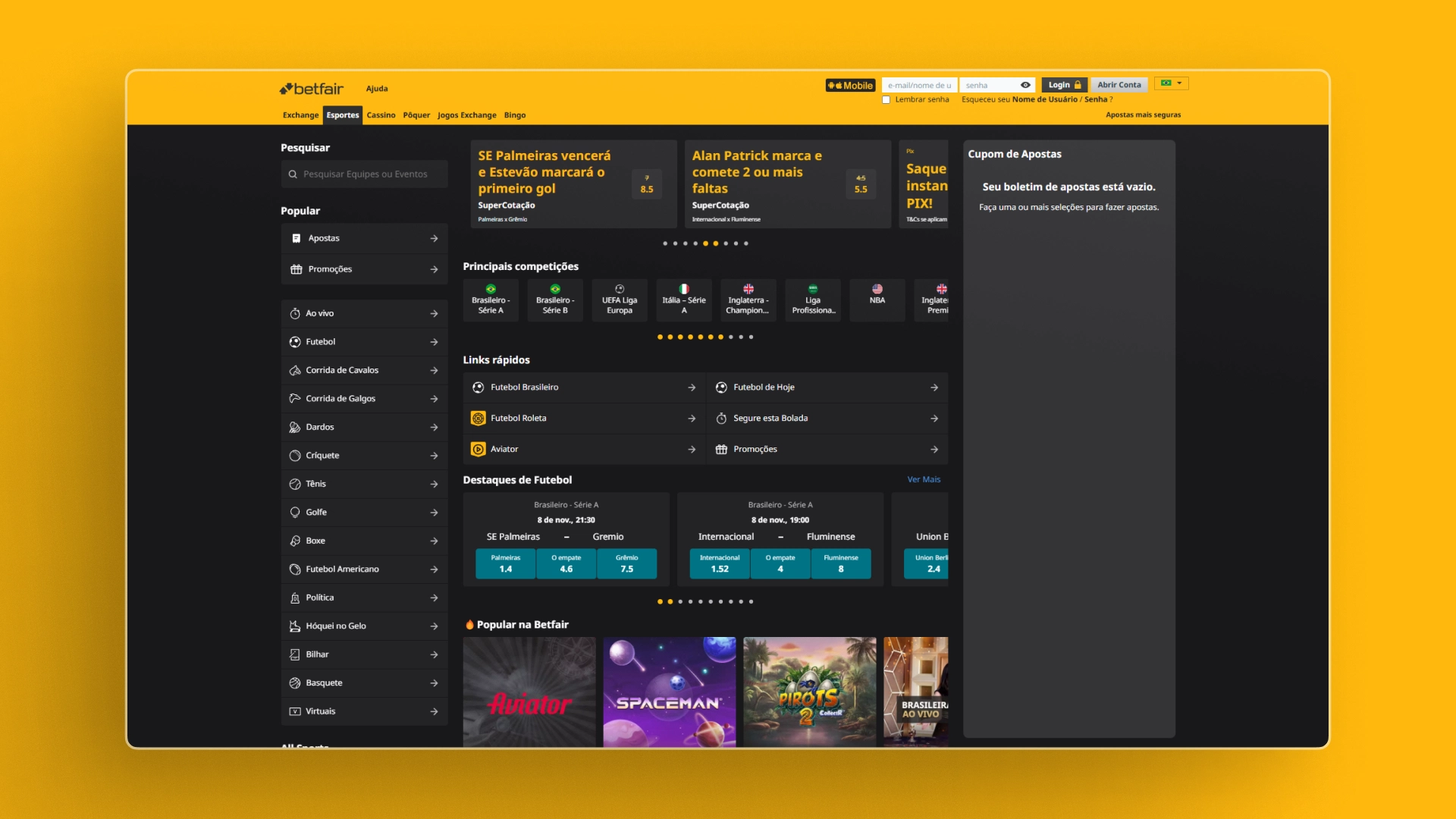Click the Golfe icon
The image size is (1456, 819).
pos(295,513)
